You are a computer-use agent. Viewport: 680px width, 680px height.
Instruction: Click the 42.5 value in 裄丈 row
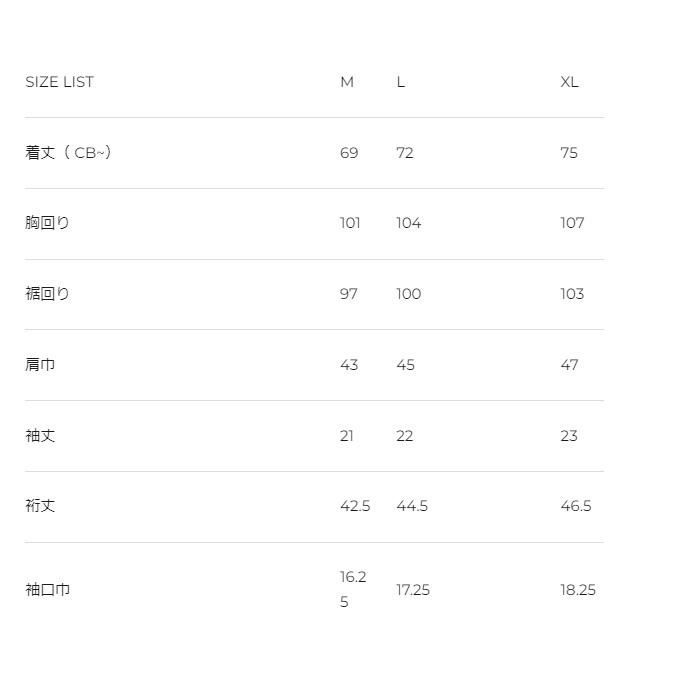[x=355, y=506]
